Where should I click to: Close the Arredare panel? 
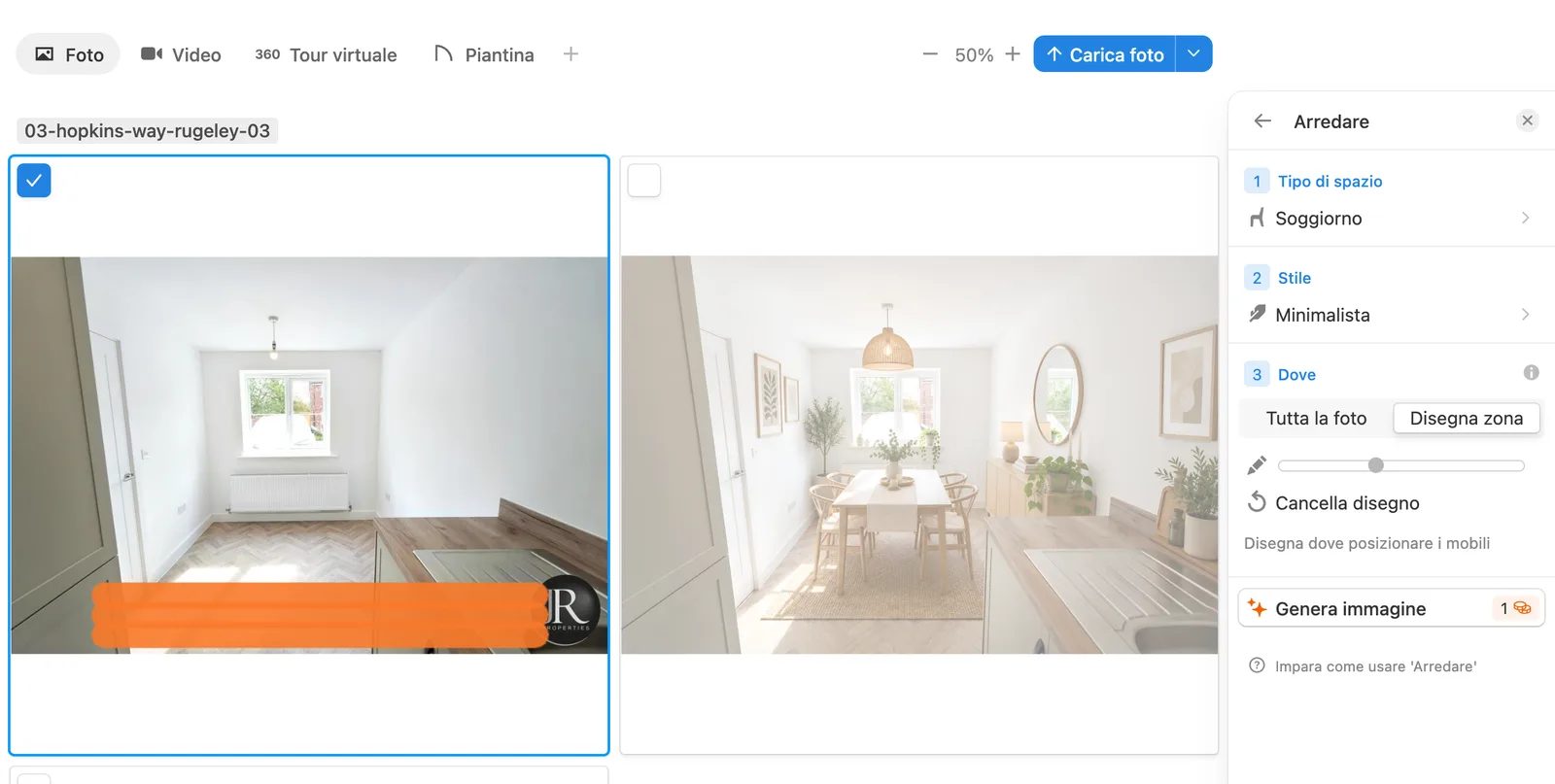(x=1528, y=120)
